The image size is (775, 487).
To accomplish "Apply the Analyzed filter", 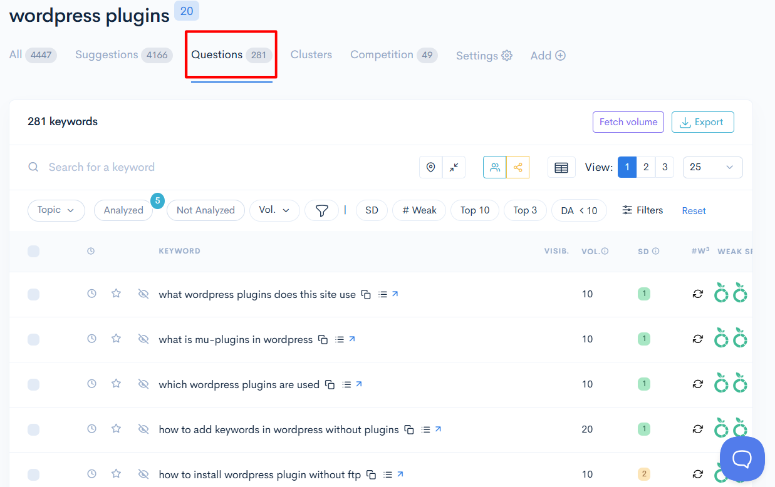I will coord(124,210).
